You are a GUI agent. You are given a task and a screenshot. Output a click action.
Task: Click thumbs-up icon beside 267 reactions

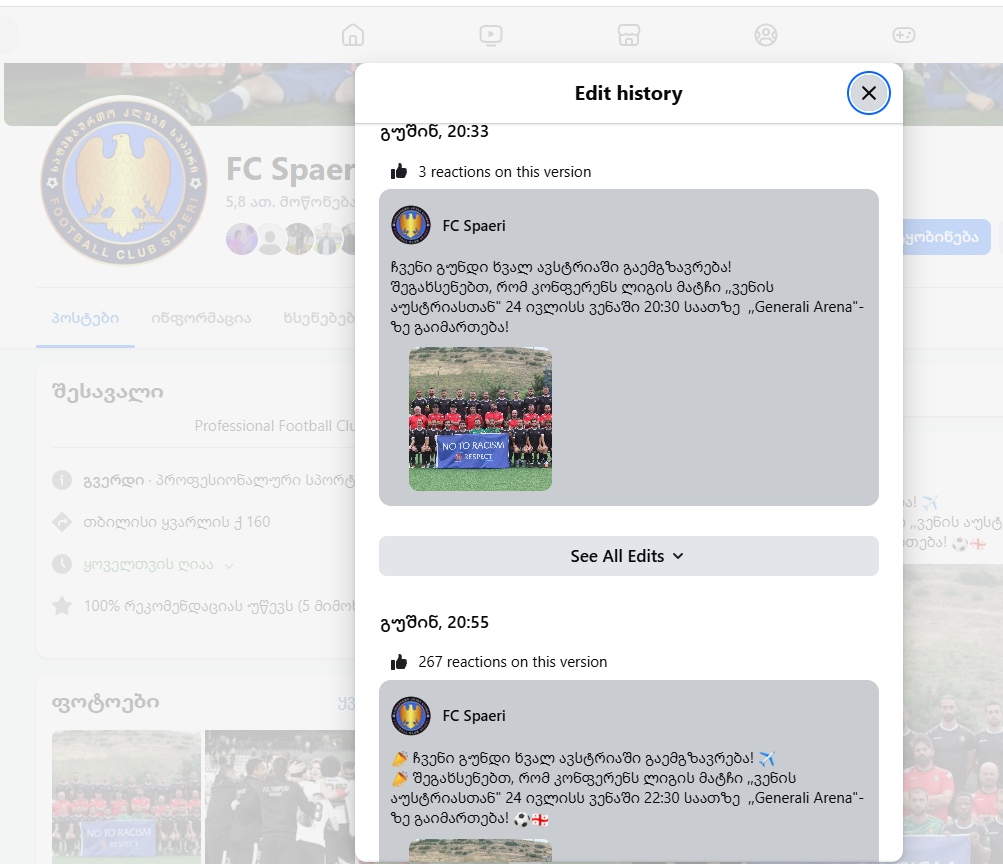tap(399, 662)
